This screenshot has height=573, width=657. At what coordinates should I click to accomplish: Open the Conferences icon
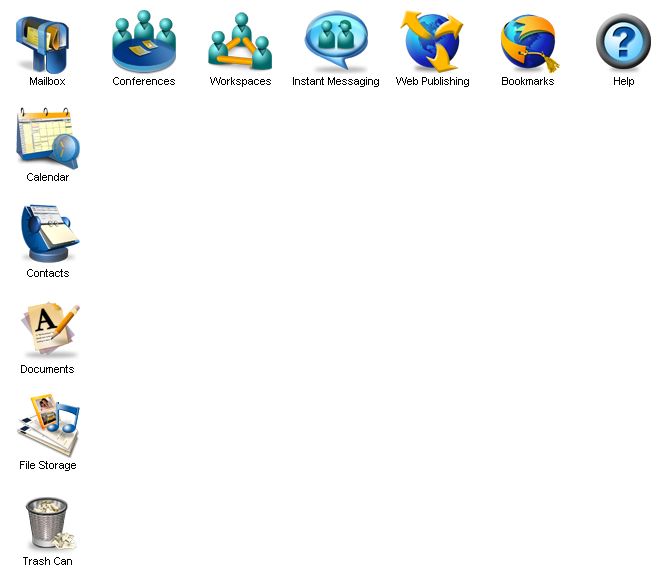(x=144, y=41)
